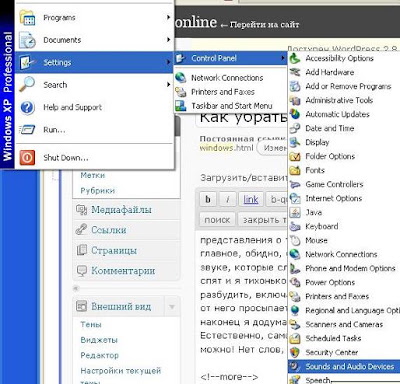
Task: Click the red Shut Down icon
Action: (x=27, y=158)
